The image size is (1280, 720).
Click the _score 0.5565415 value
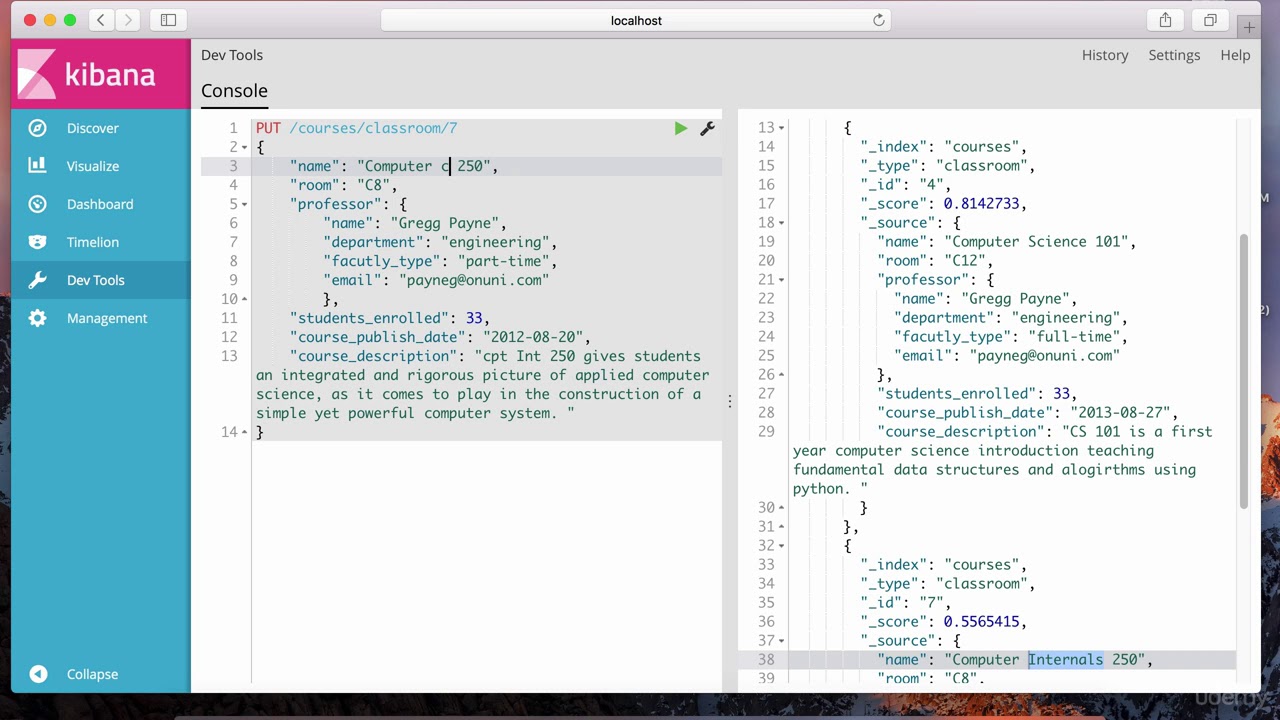click(981, 622)
